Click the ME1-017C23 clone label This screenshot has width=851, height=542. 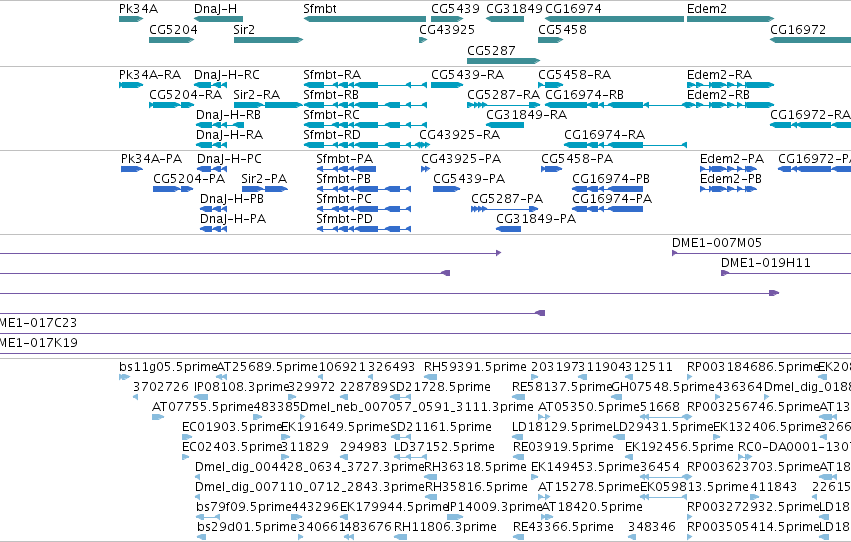pyautogui.click(x=39, y=323)
